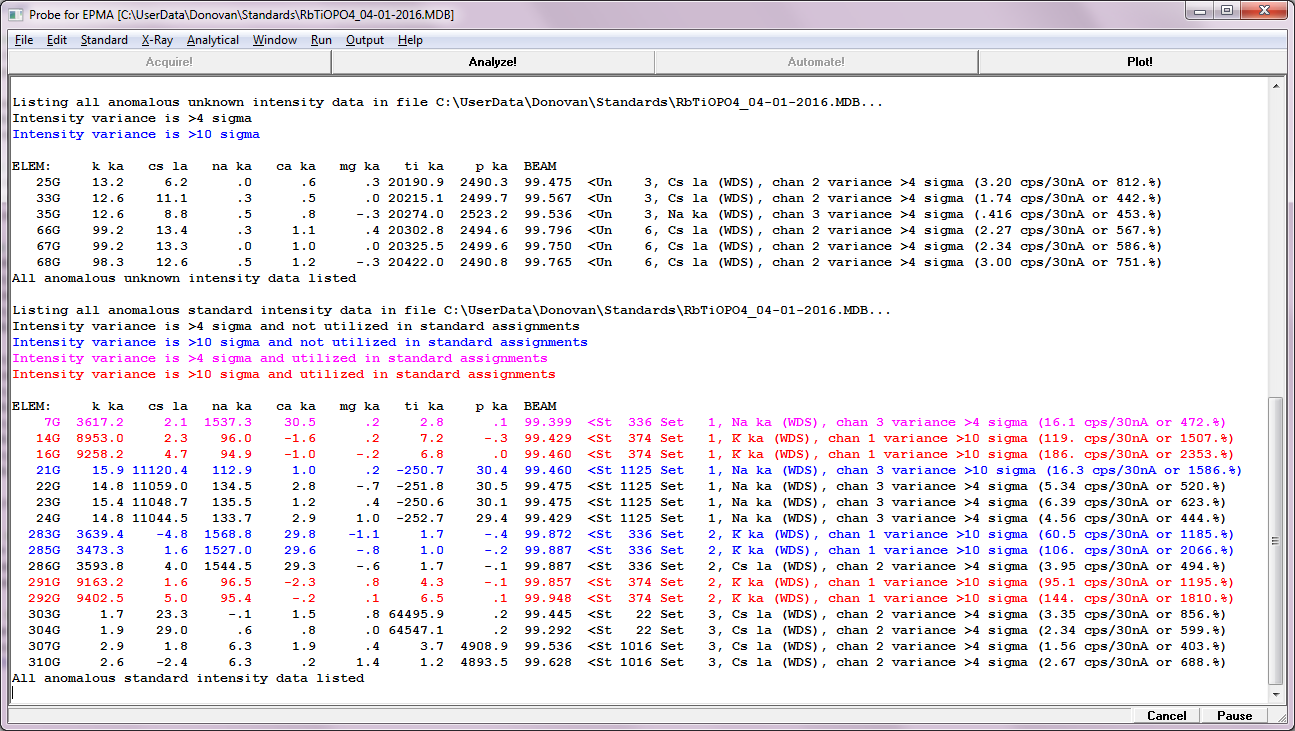Image resolution: width=1295 pixels, height=731 pixels.
Task: Show the Window menu
Action: coord(274,40)
